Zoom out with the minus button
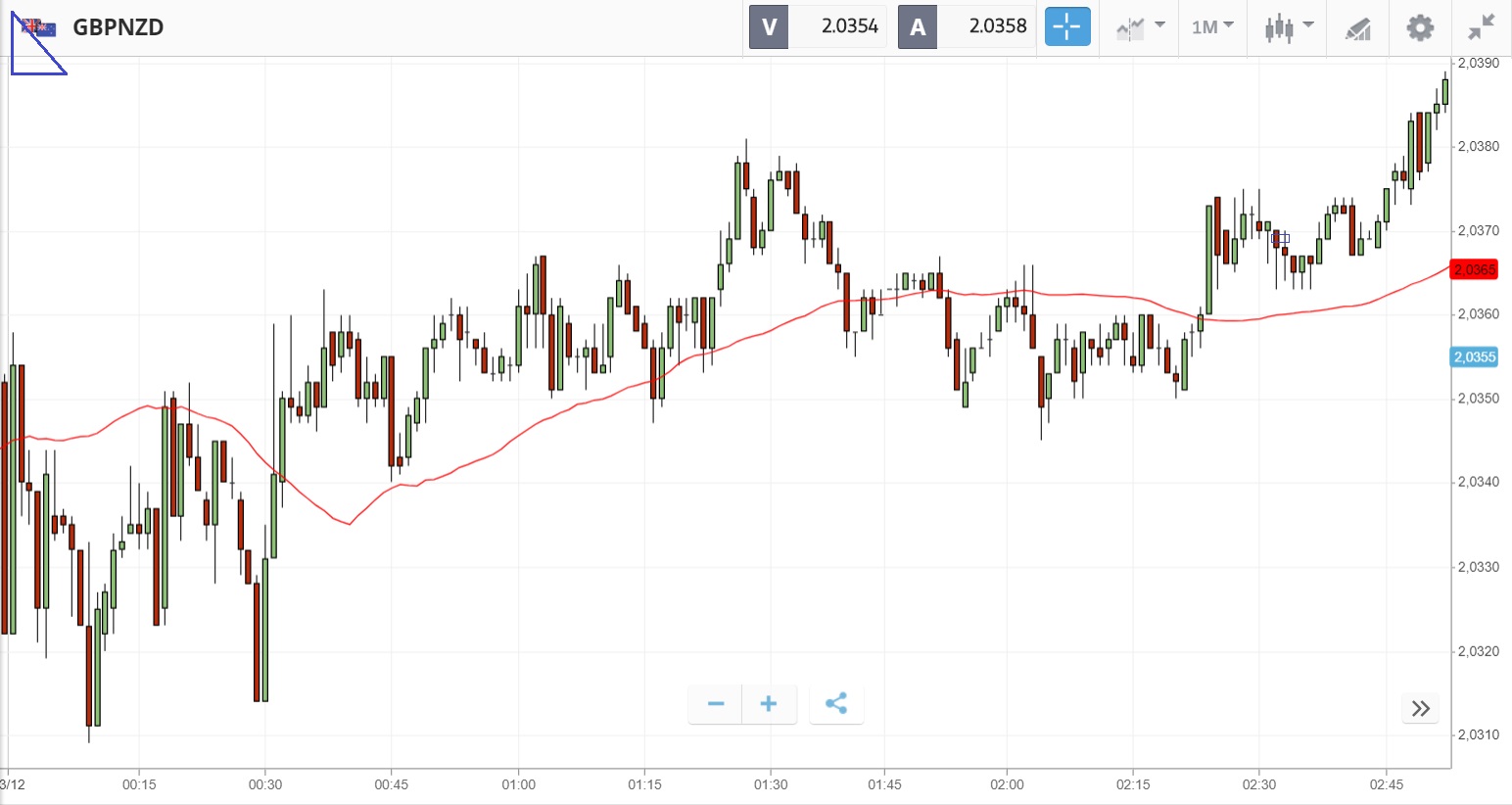The width and height of the screenshot is (1512, 805). coord(716,704)
